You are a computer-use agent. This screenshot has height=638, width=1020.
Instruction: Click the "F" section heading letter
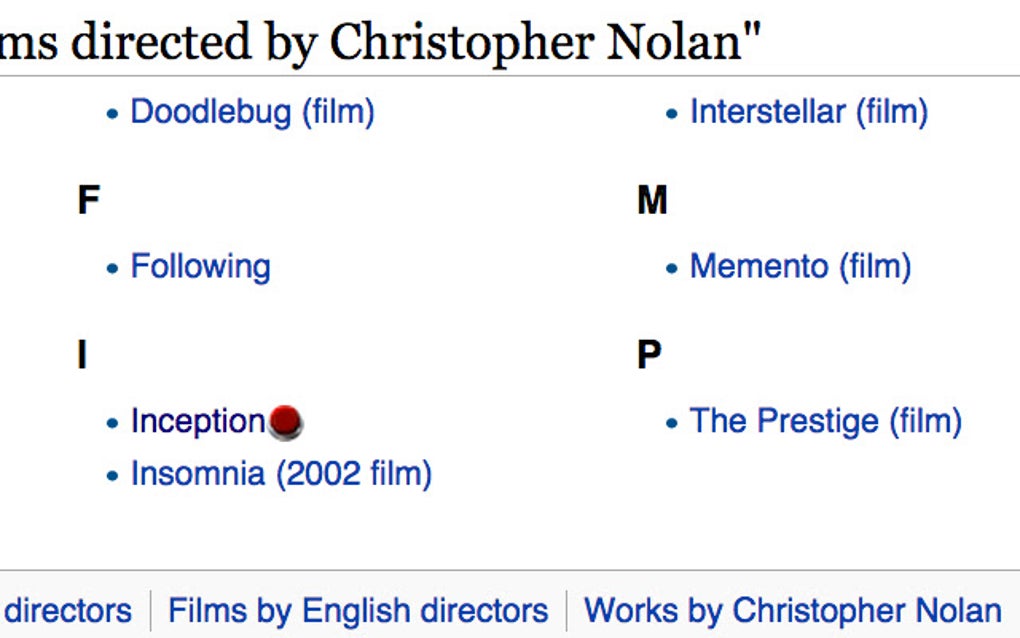coord(88,201)
